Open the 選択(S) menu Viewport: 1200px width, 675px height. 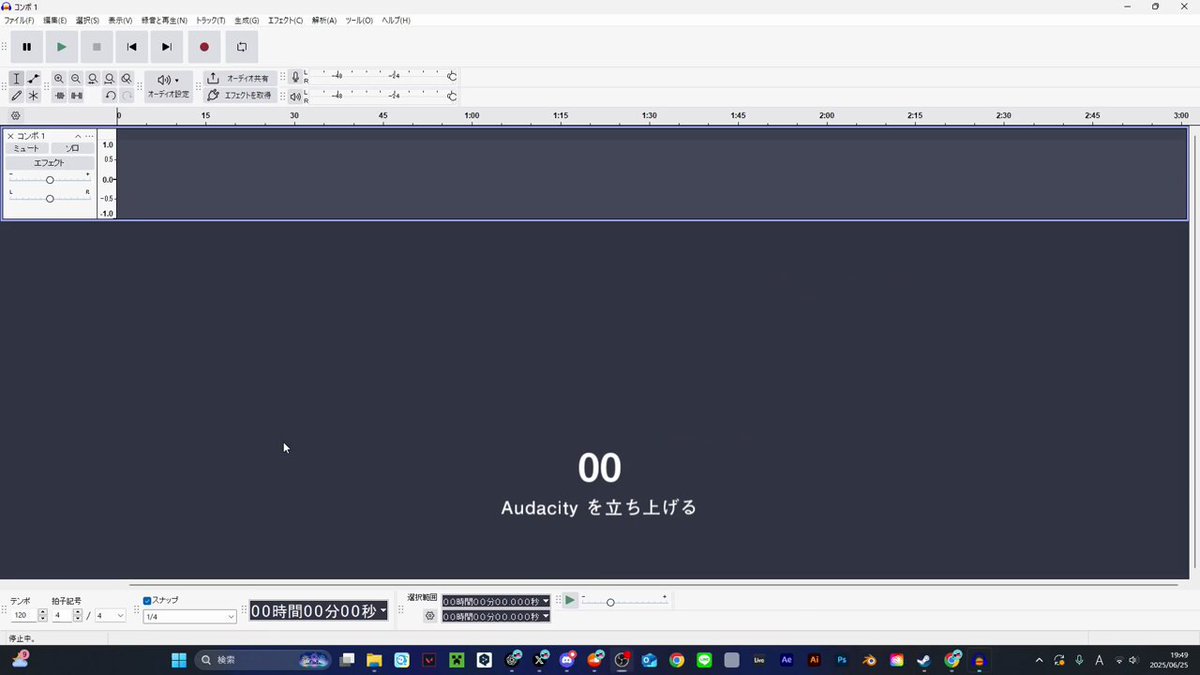tap(88, 20)
